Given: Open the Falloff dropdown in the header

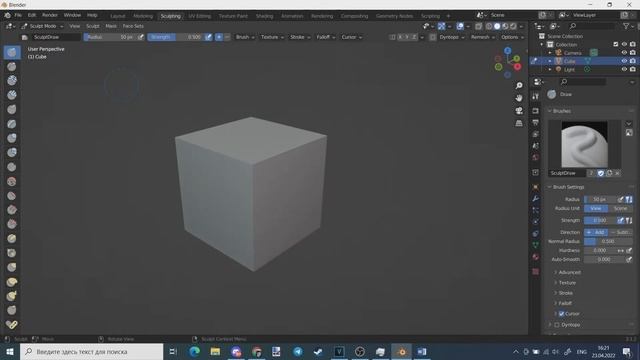Looking at the screenshot, I should [326, 37].
